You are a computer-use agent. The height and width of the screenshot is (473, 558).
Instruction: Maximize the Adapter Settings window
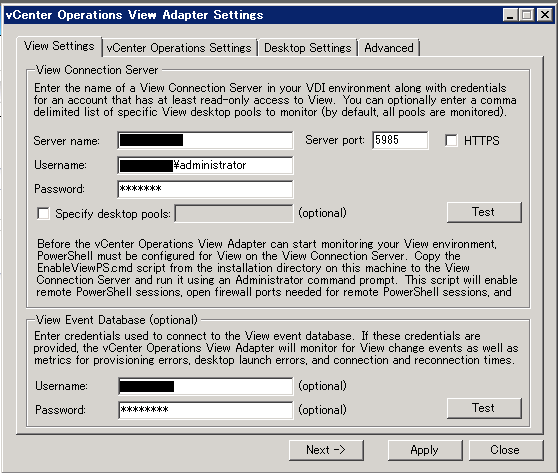point(527,15)
